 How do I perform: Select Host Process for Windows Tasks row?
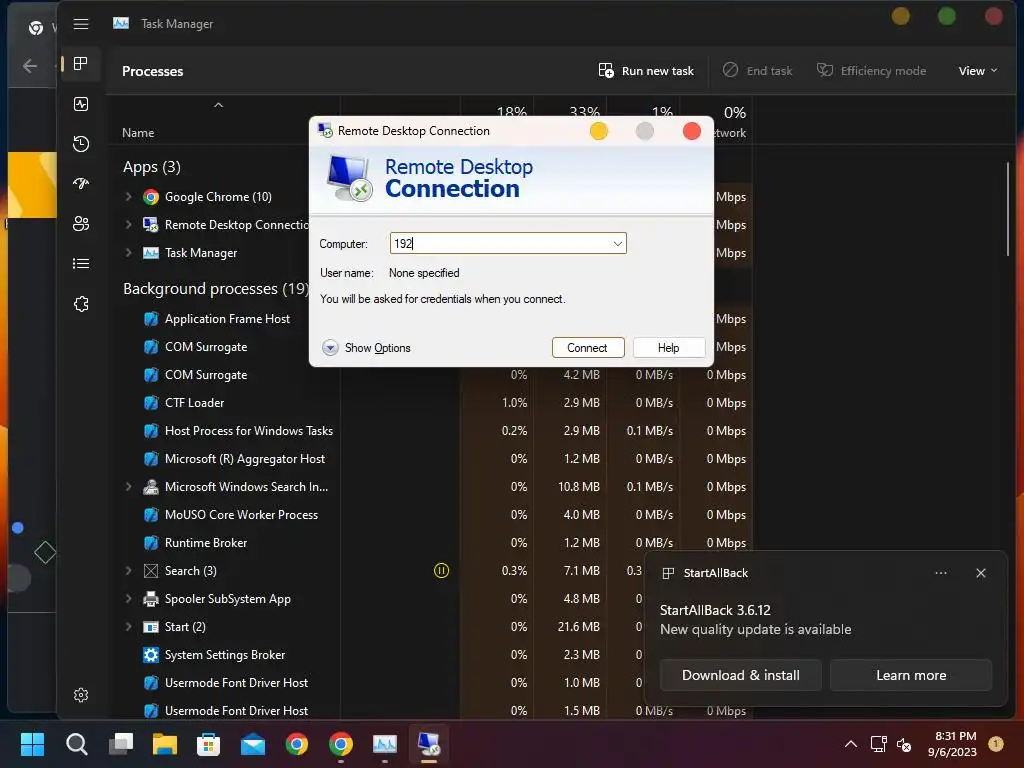(x=249, y=431)
